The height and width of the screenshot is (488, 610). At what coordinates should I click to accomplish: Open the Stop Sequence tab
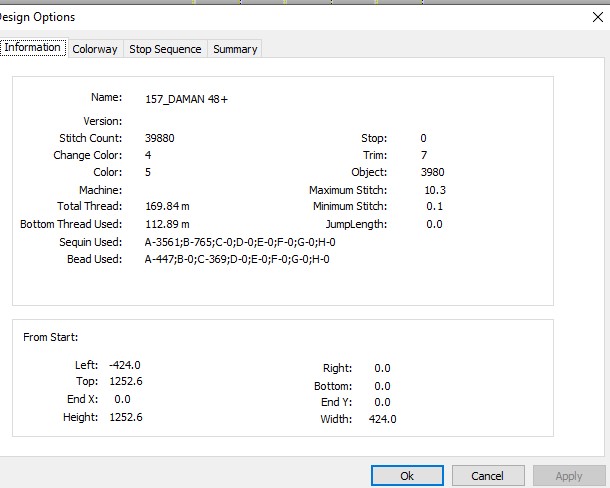165,49
